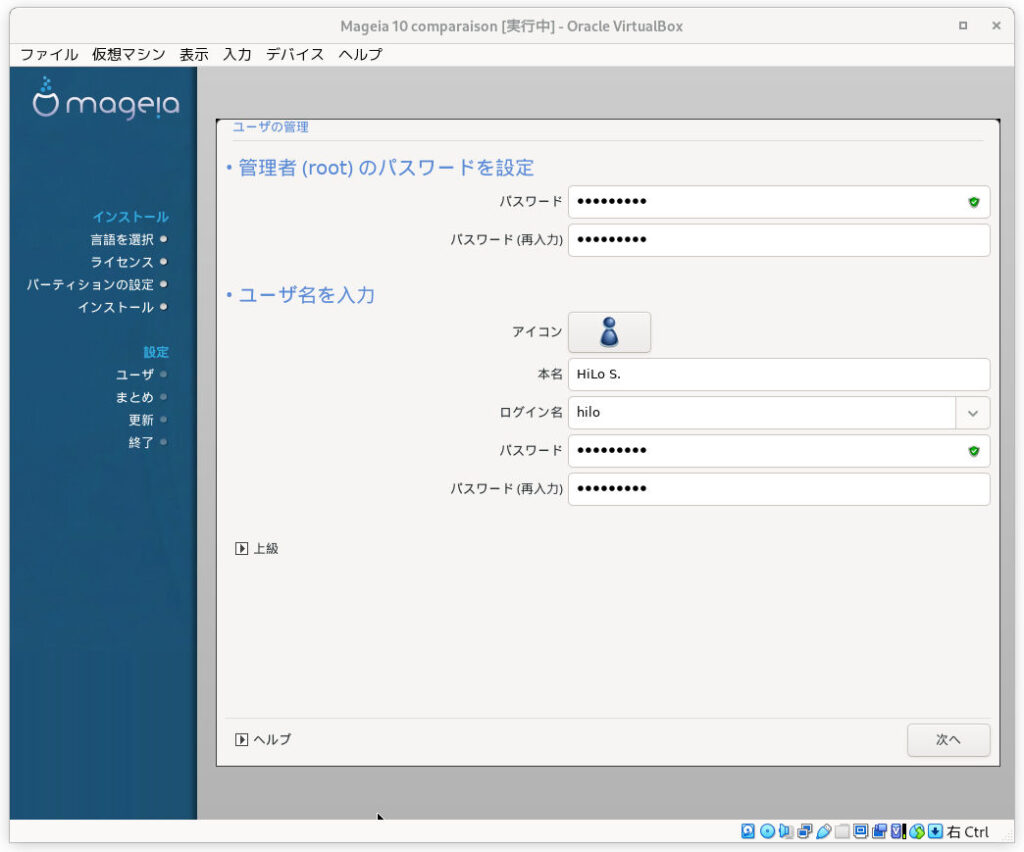Open the 表示 menu
Screen dimensions: 1024x852
coord(194,54)
